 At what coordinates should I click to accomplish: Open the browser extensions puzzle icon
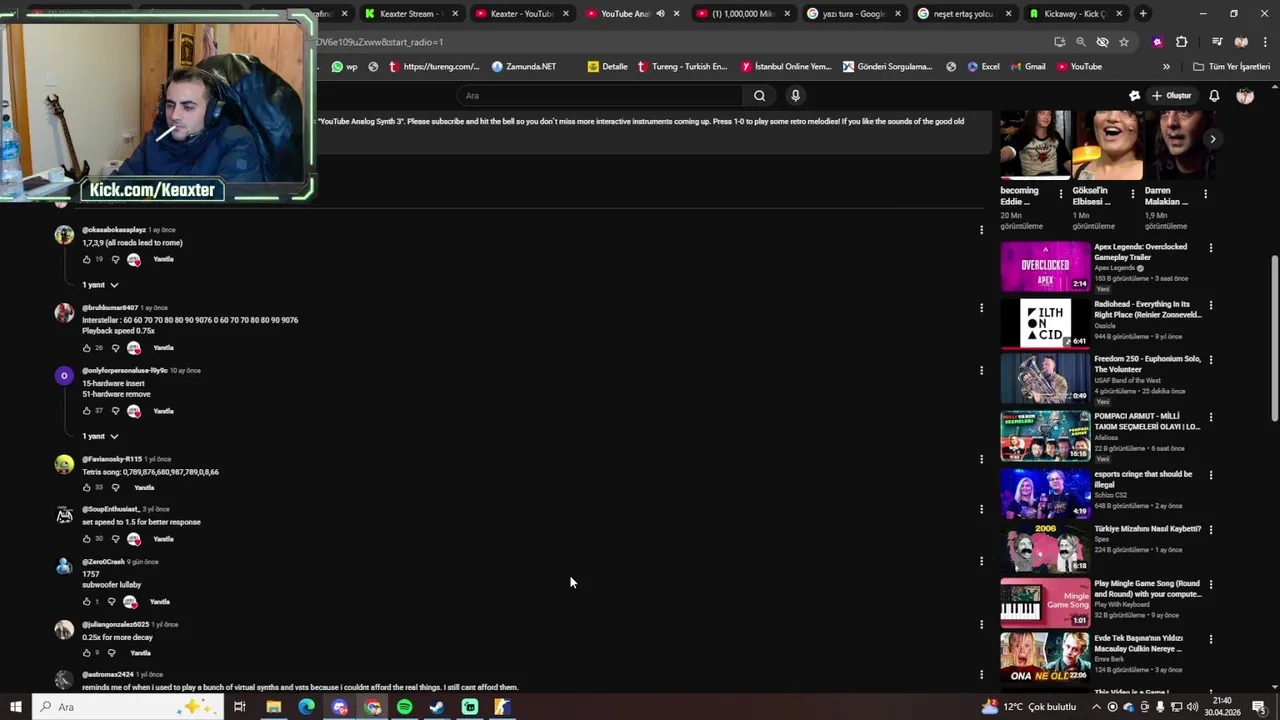coord(1181,42)
